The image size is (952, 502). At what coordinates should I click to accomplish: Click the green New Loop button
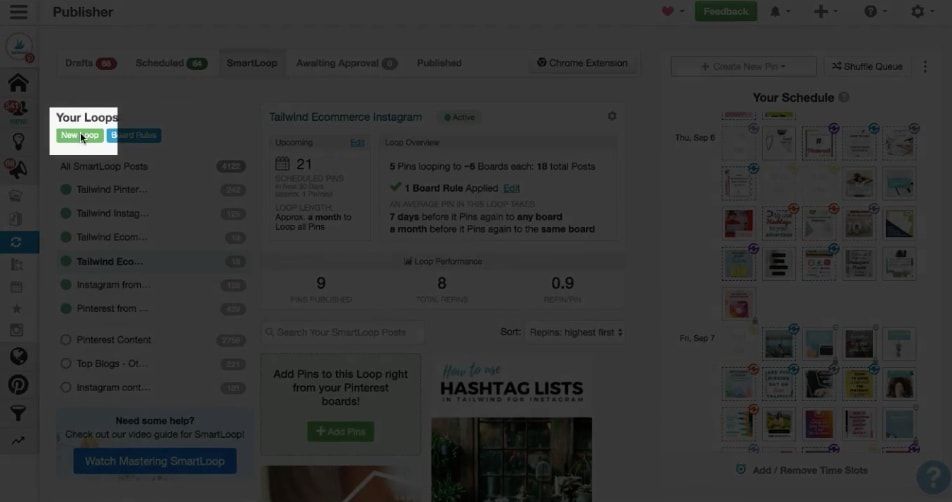(x=80, y=135)
